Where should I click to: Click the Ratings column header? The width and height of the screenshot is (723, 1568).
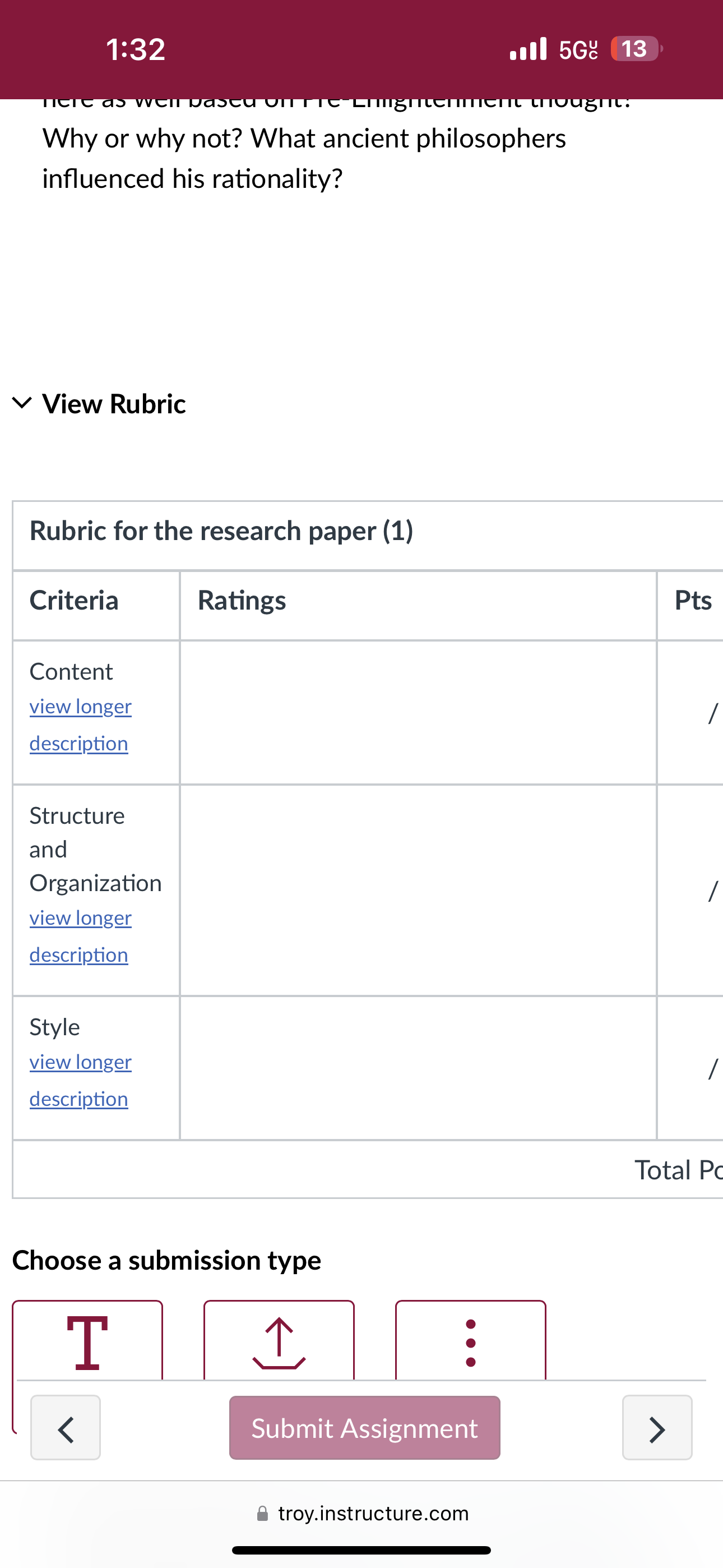tap(242, 600)
